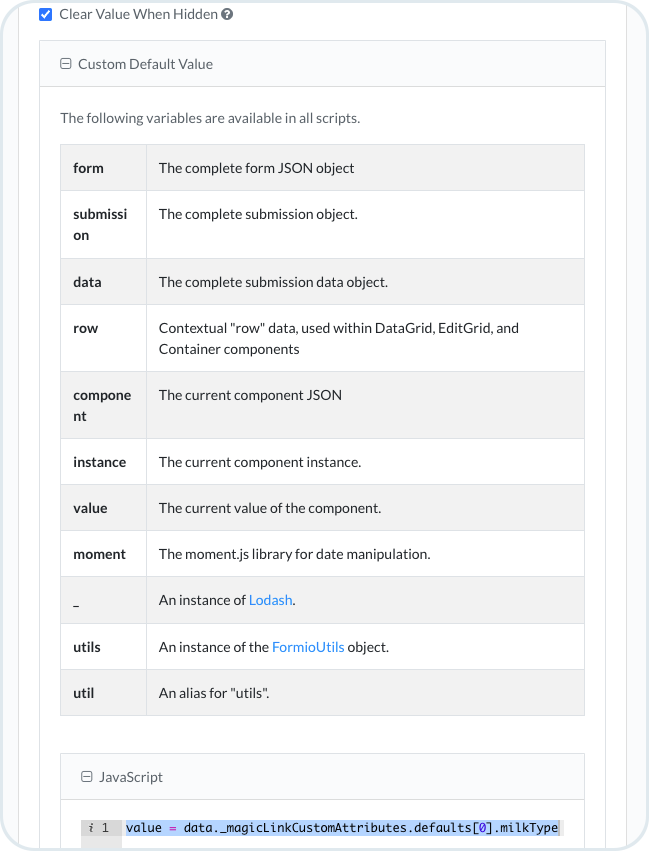Toggle the Clear Value When Hidden checkbox

pos(45,15)
